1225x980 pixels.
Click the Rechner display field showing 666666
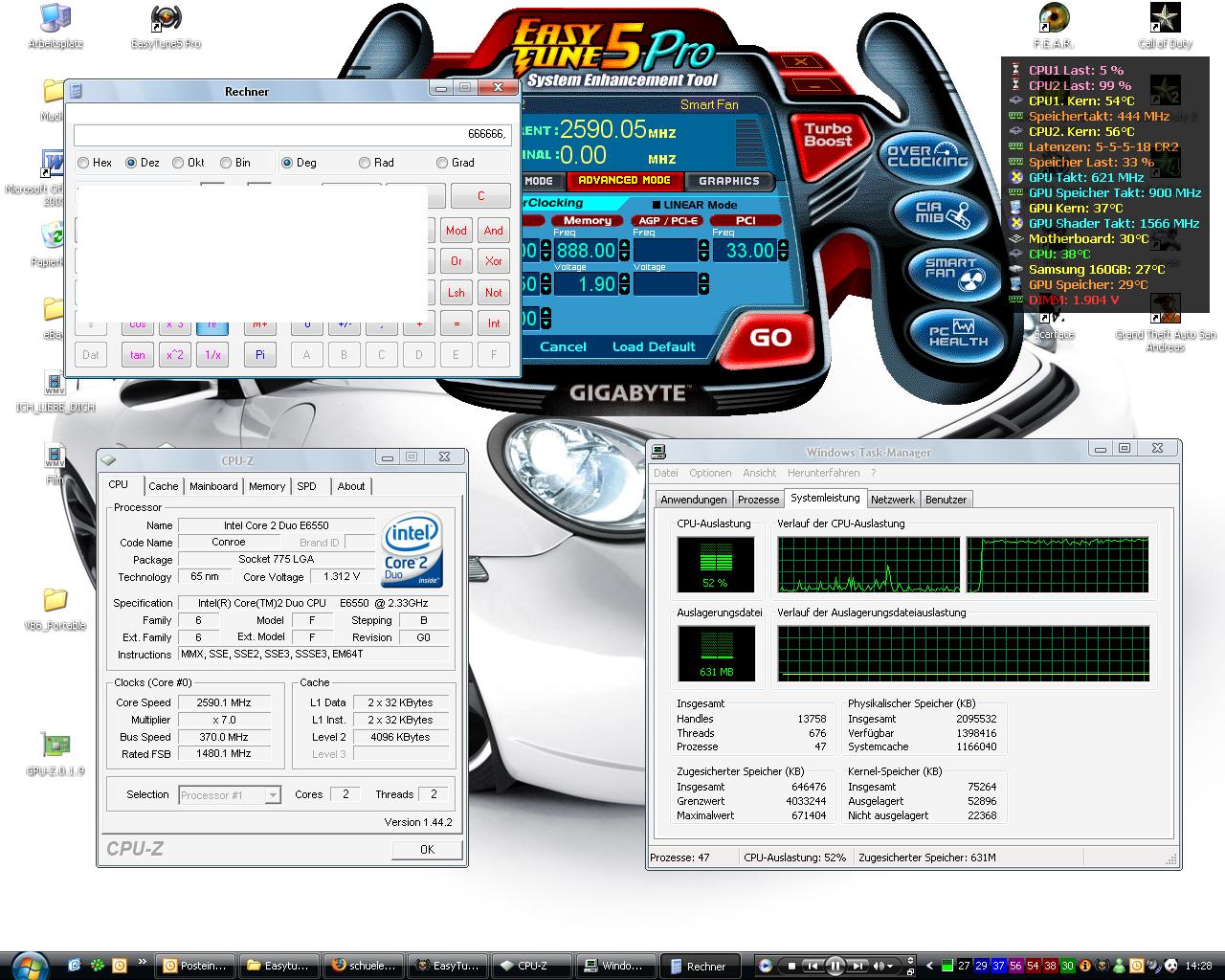[x=292, y=134]
